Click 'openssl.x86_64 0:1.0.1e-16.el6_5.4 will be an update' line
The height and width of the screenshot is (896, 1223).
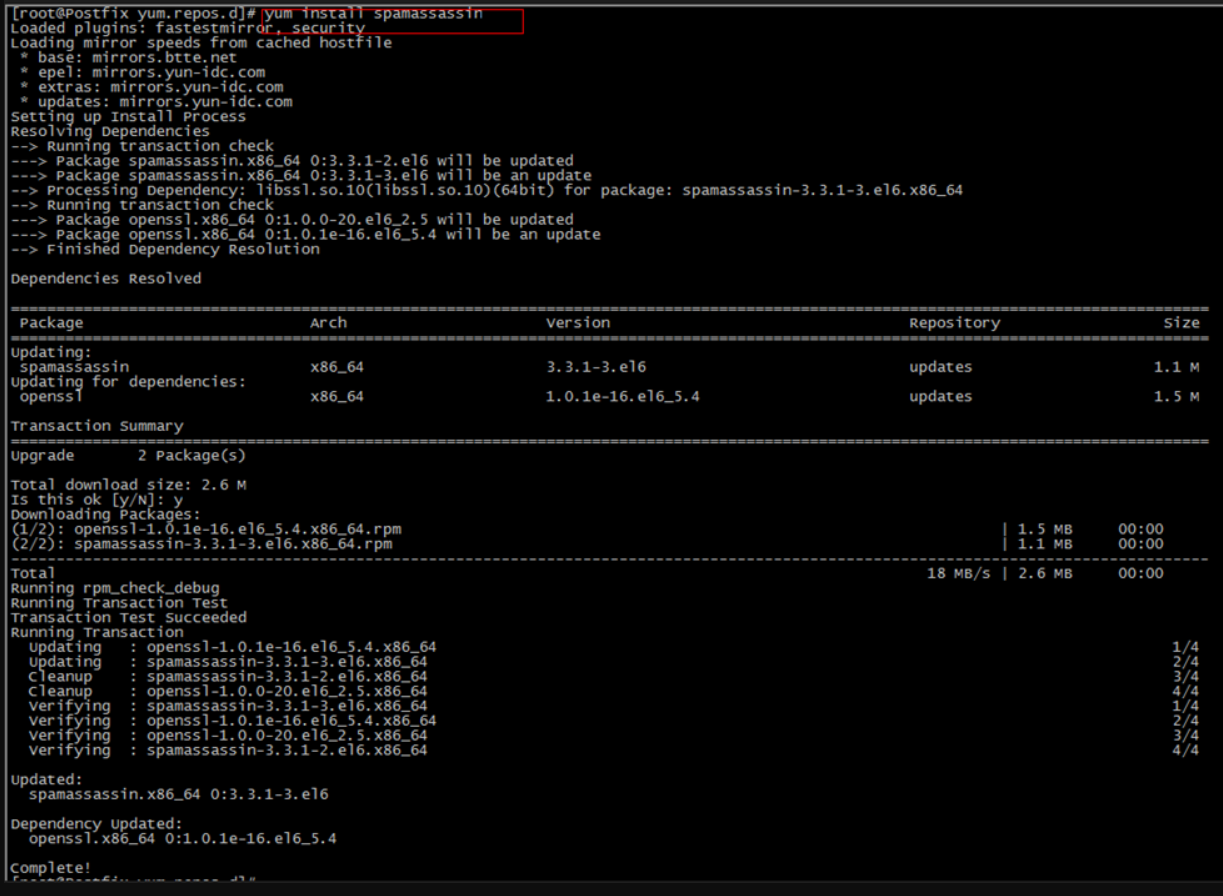tap(306, 234)
